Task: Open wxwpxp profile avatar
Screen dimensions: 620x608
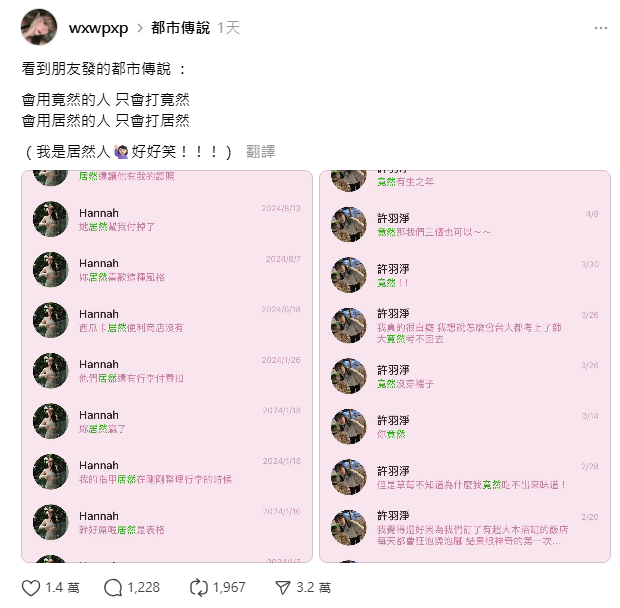Action: [x=39, y=27]
